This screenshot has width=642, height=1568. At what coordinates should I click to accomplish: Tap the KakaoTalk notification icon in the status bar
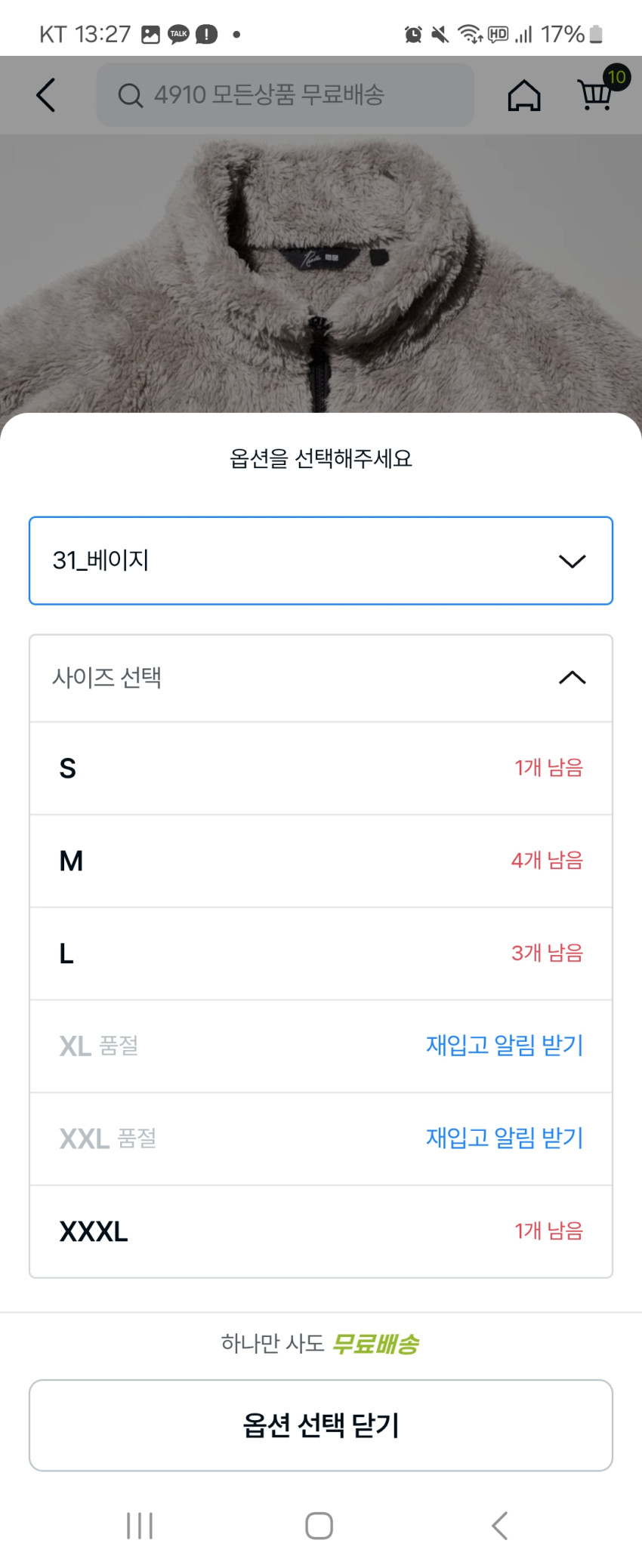pos(178,34)
